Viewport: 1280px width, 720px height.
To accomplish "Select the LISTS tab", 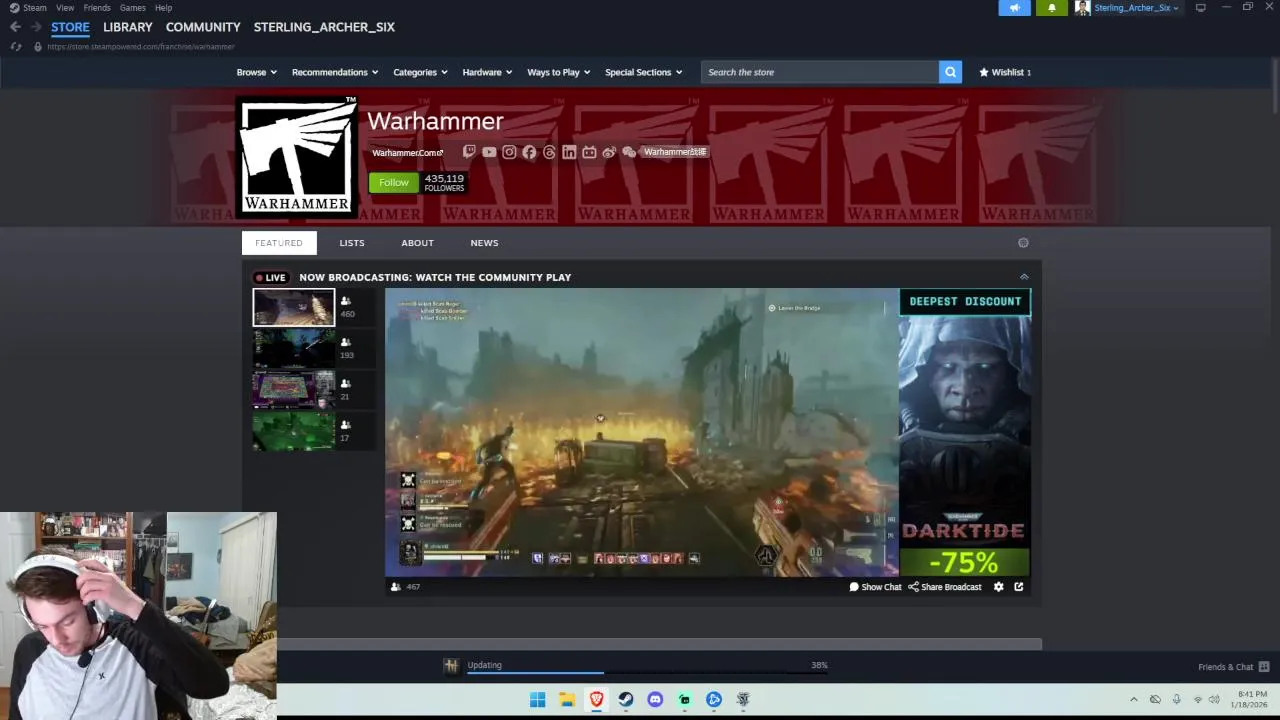I will click(x=352, y=243).
